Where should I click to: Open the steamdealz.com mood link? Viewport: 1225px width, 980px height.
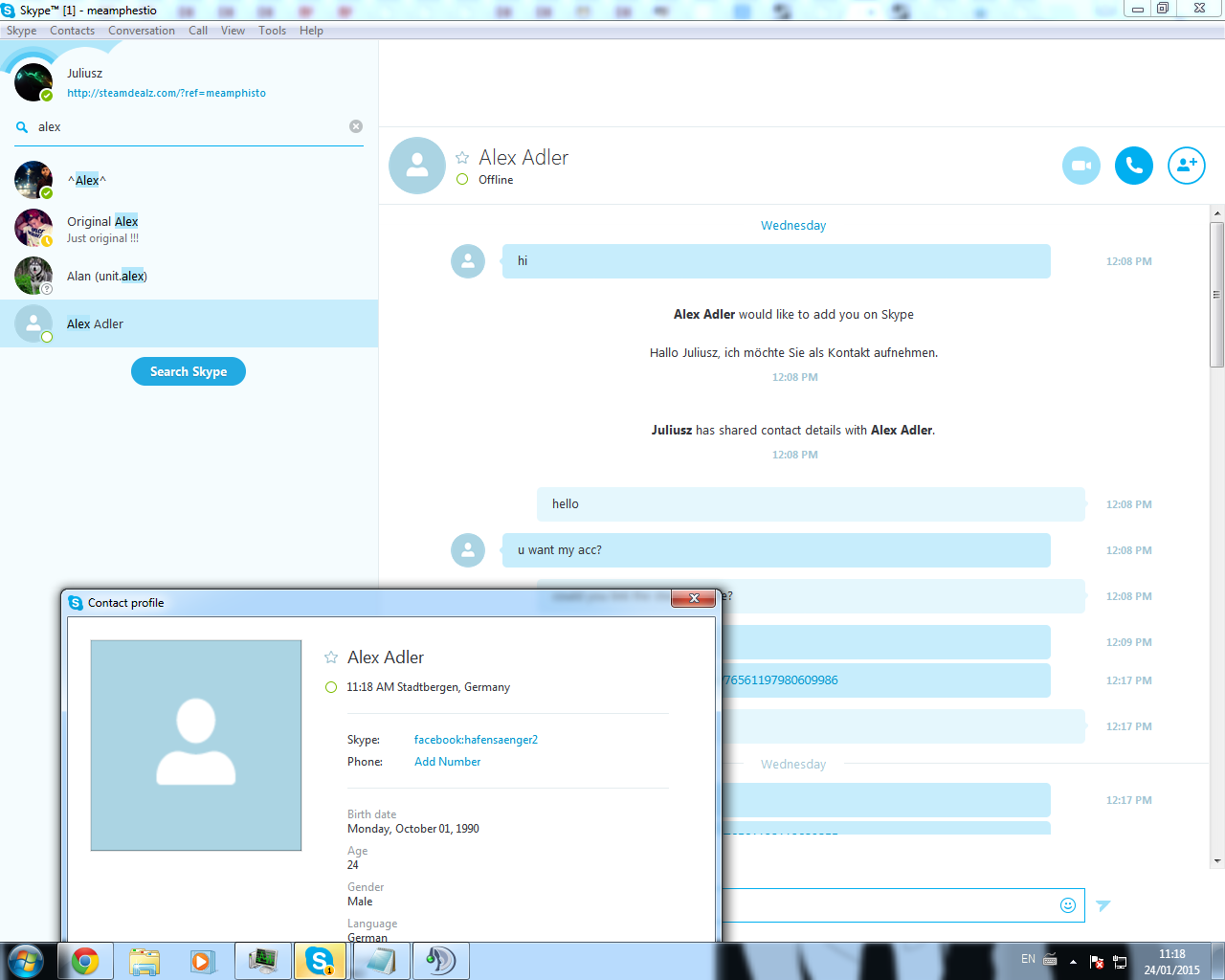pyautogui.click(x=167, y=93)
